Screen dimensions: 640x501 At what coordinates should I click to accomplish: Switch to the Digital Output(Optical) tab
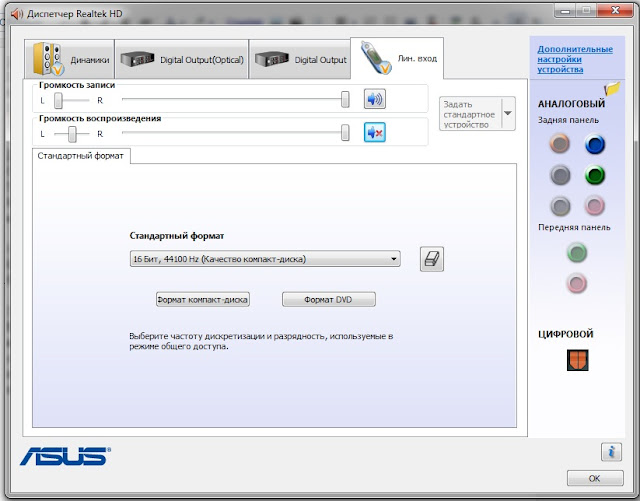point(182,59)
